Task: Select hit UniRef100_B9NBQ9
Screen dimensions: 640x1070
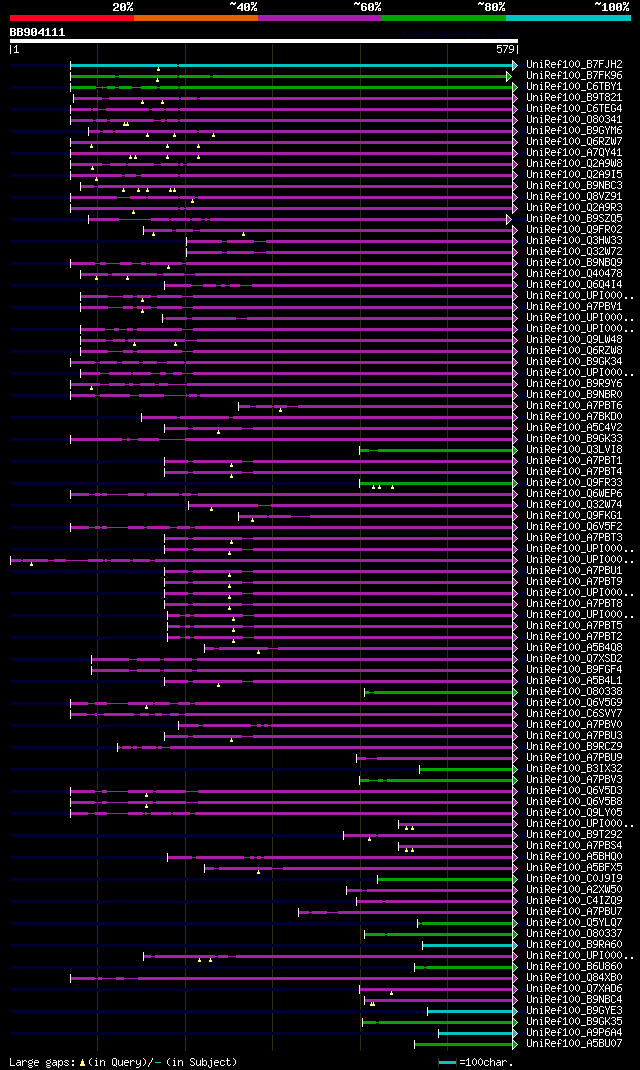Action: point(574,262)
